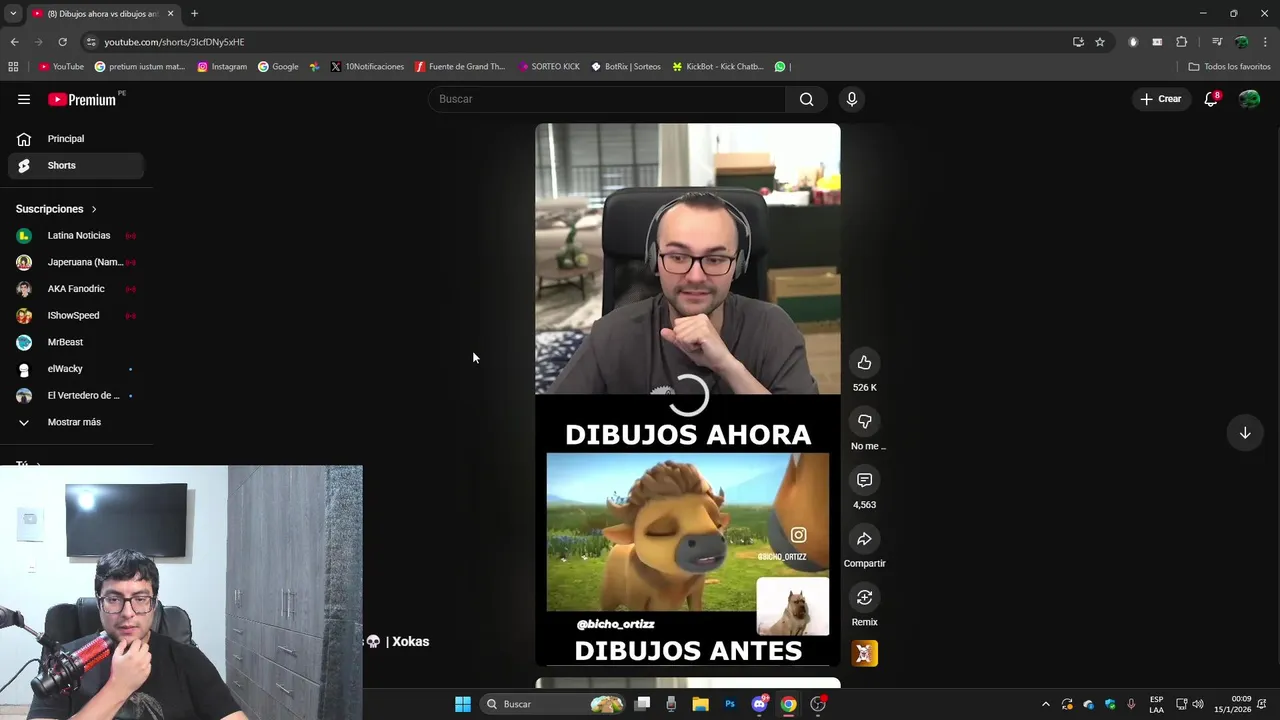1280x720 pixels.
Task: Open the Instagram bookmark
Action: click(x=222, y=67)
